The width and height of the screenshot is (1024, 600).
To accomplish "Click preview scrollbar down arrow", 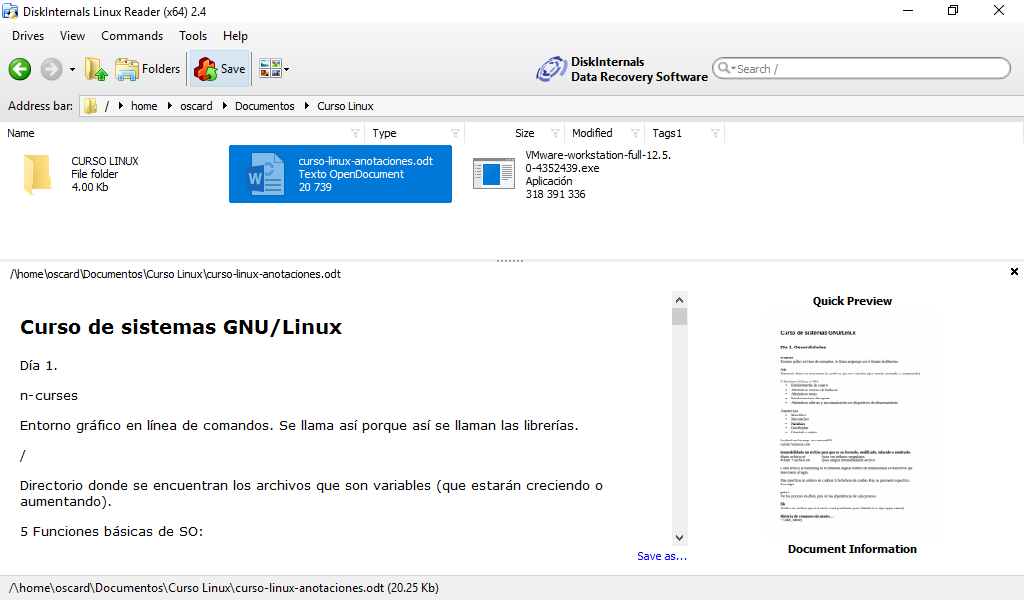I will pos(679,538).
